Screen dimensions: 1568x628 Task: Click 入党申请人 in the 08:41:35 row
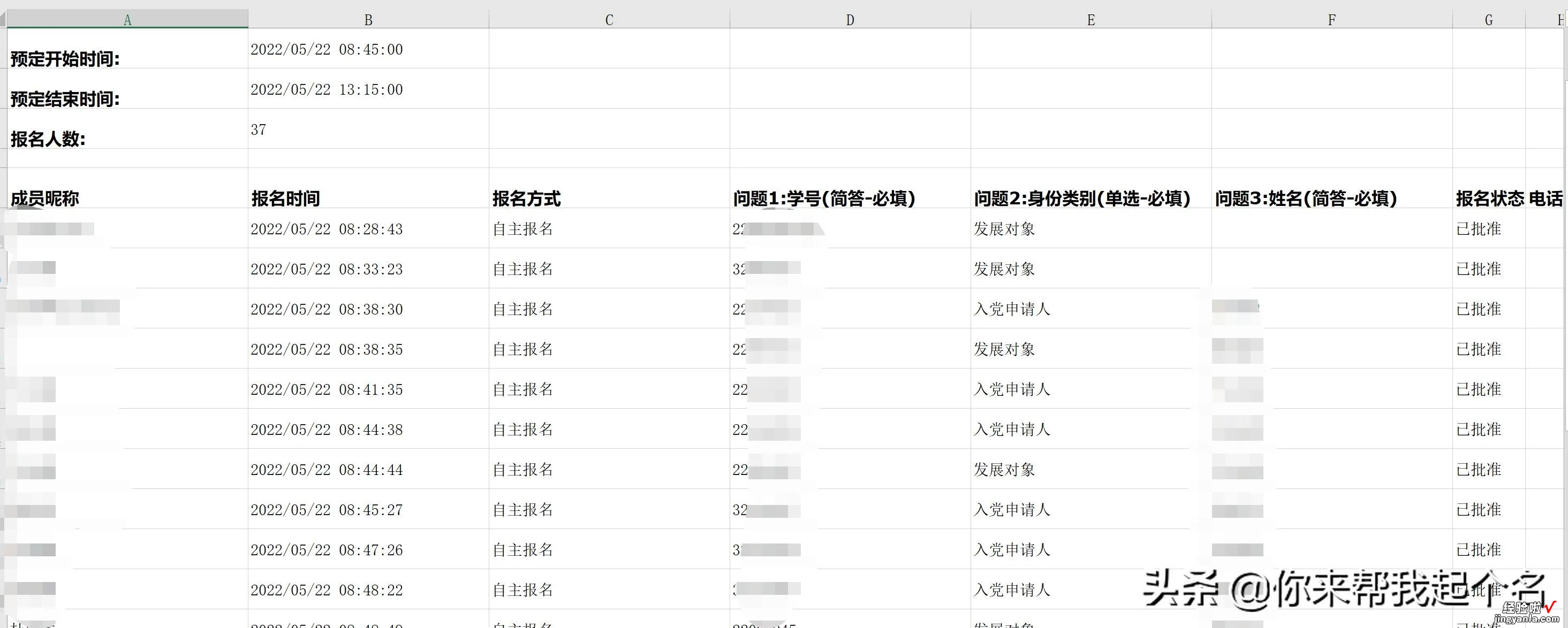click(x=1012, y=389)
